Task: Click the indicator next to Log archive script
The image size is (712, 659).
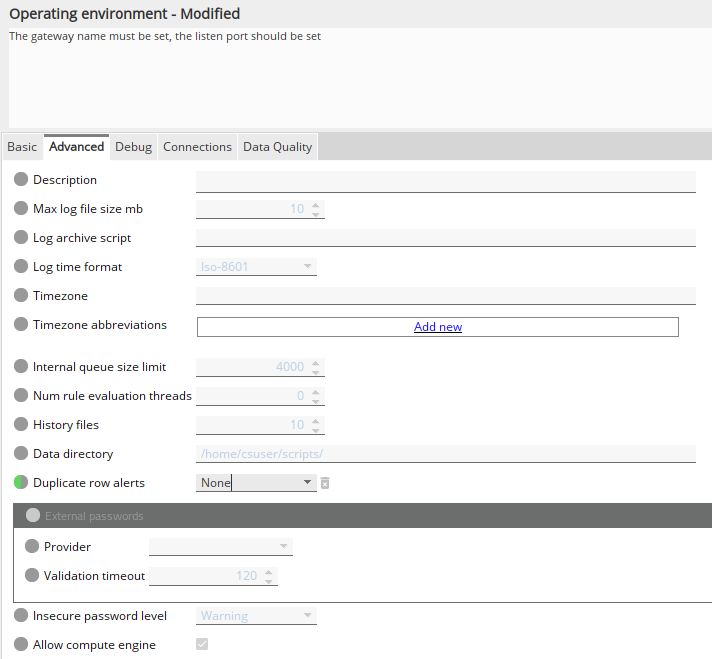Action: click(21, 238)
